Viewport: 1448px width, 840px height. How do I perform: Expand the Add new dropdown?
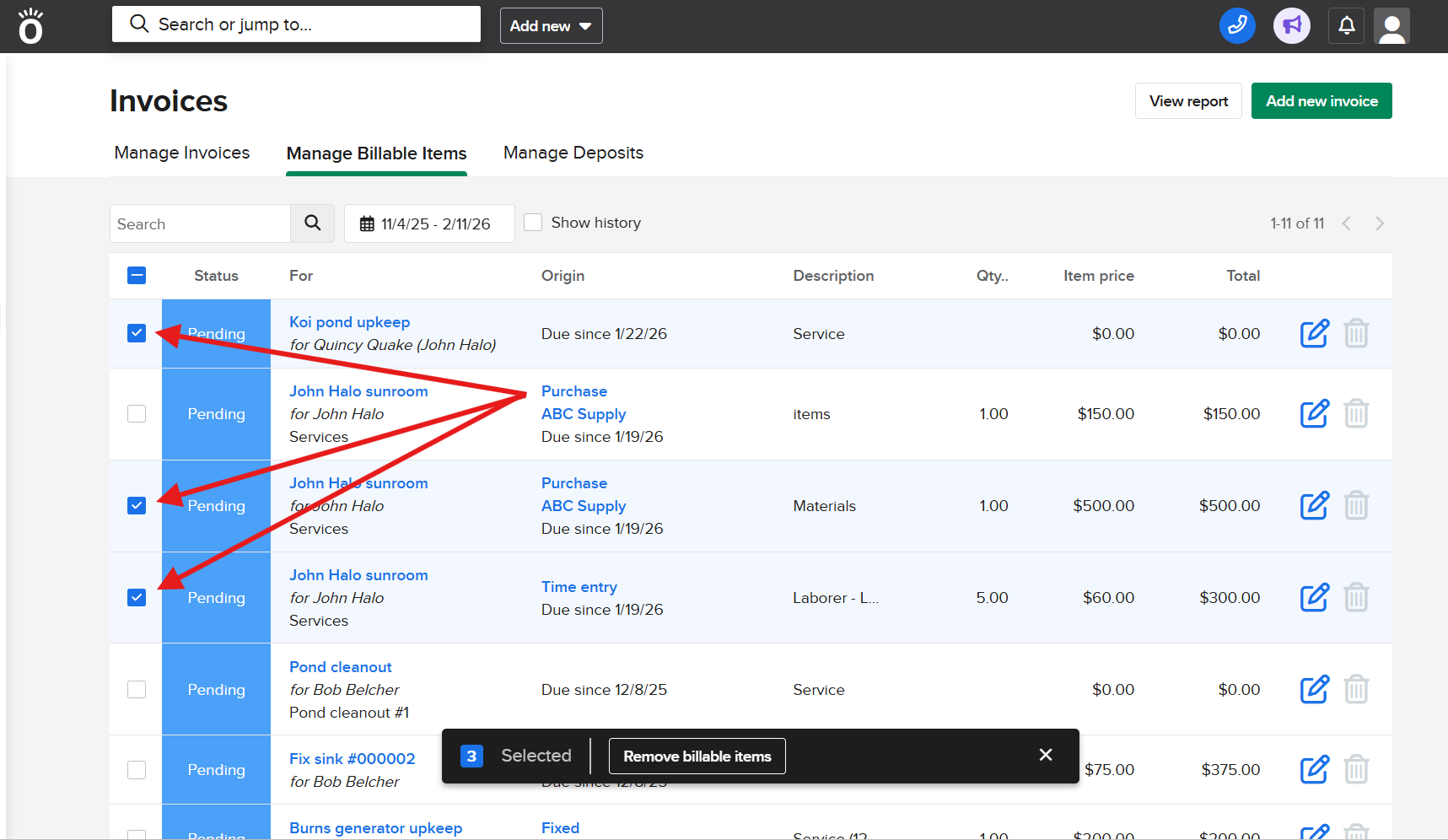click(x=551, y=26)
